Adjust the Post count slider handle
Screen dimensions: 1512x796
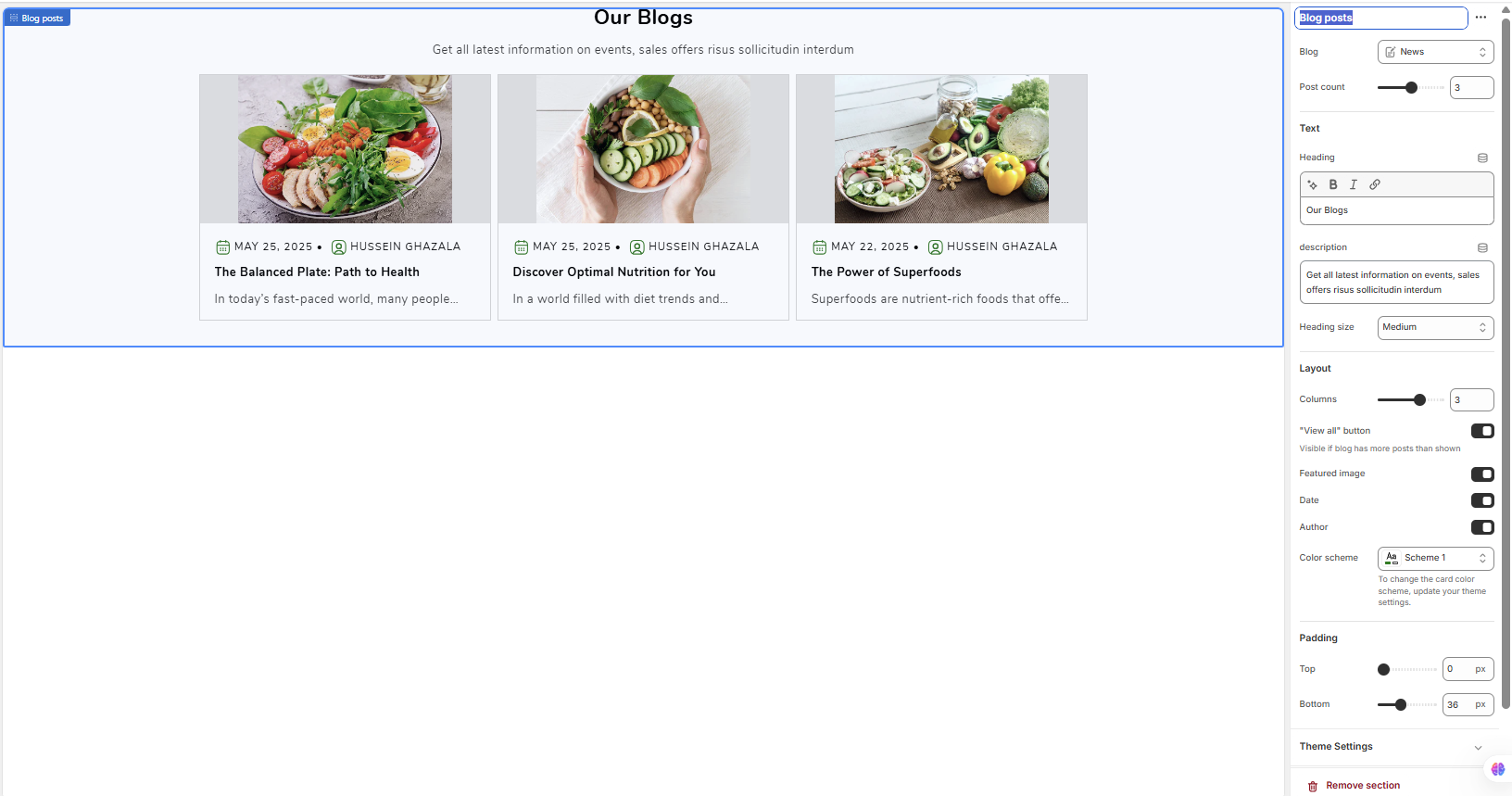click(x=1411, y=88)
